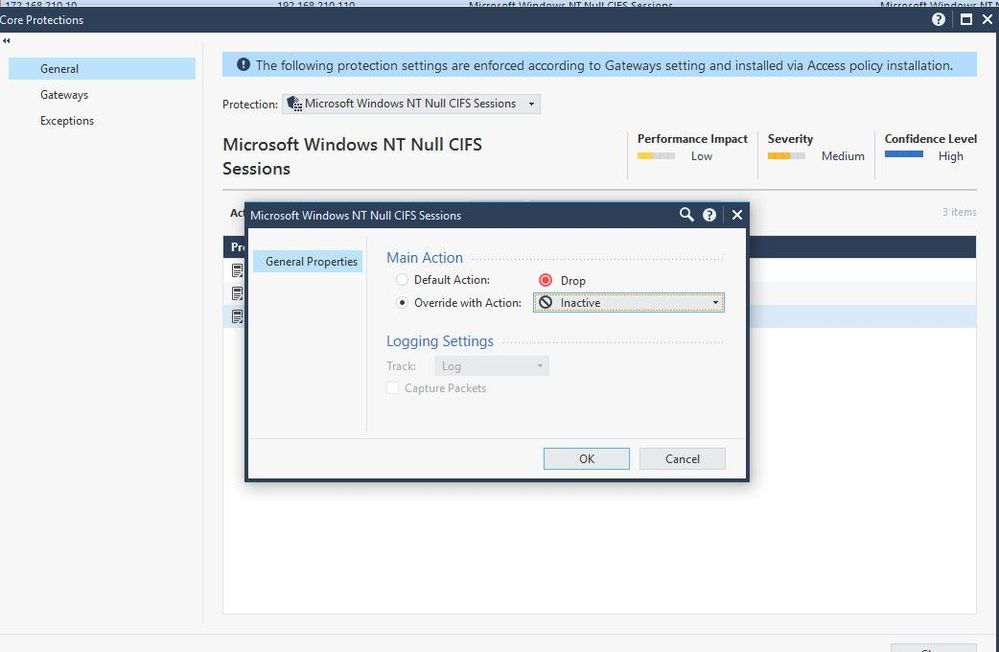Screen dimensions: 999x652
Task: Select the Default Action radio button
Action: (x=402, y=280)
